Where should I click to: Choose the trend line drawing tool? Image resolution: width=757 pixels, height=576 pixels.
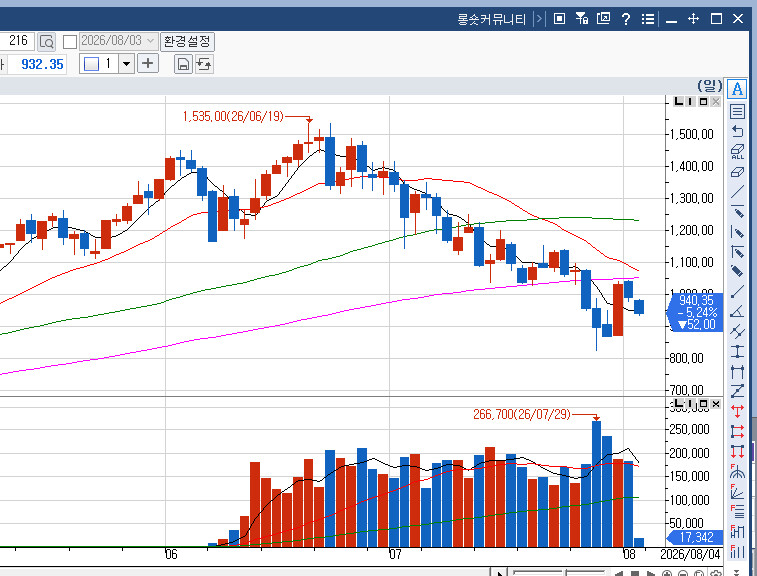(737, 192)
